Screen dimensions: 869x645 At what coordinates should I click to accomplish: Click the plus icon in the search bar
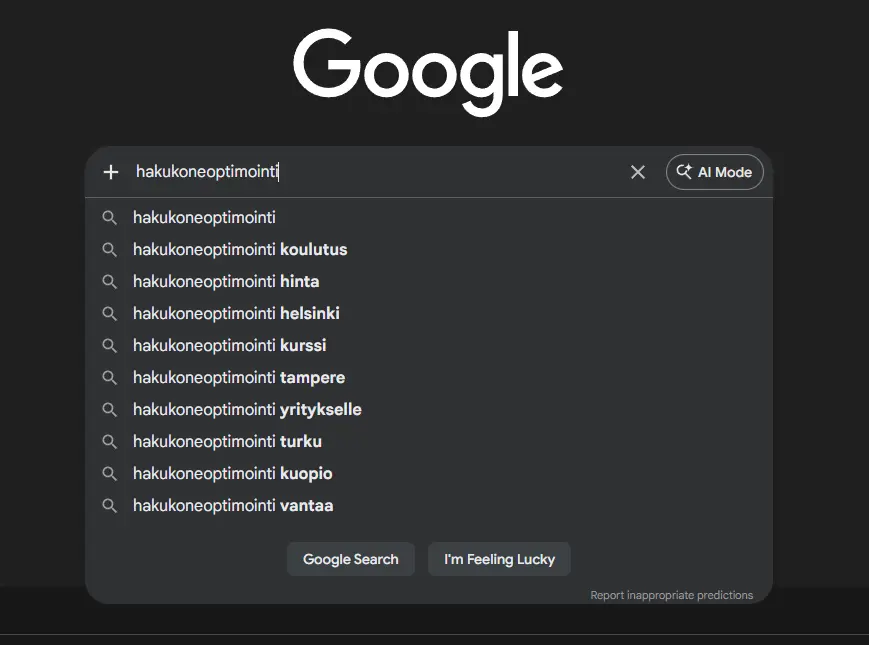coord(110,172)
